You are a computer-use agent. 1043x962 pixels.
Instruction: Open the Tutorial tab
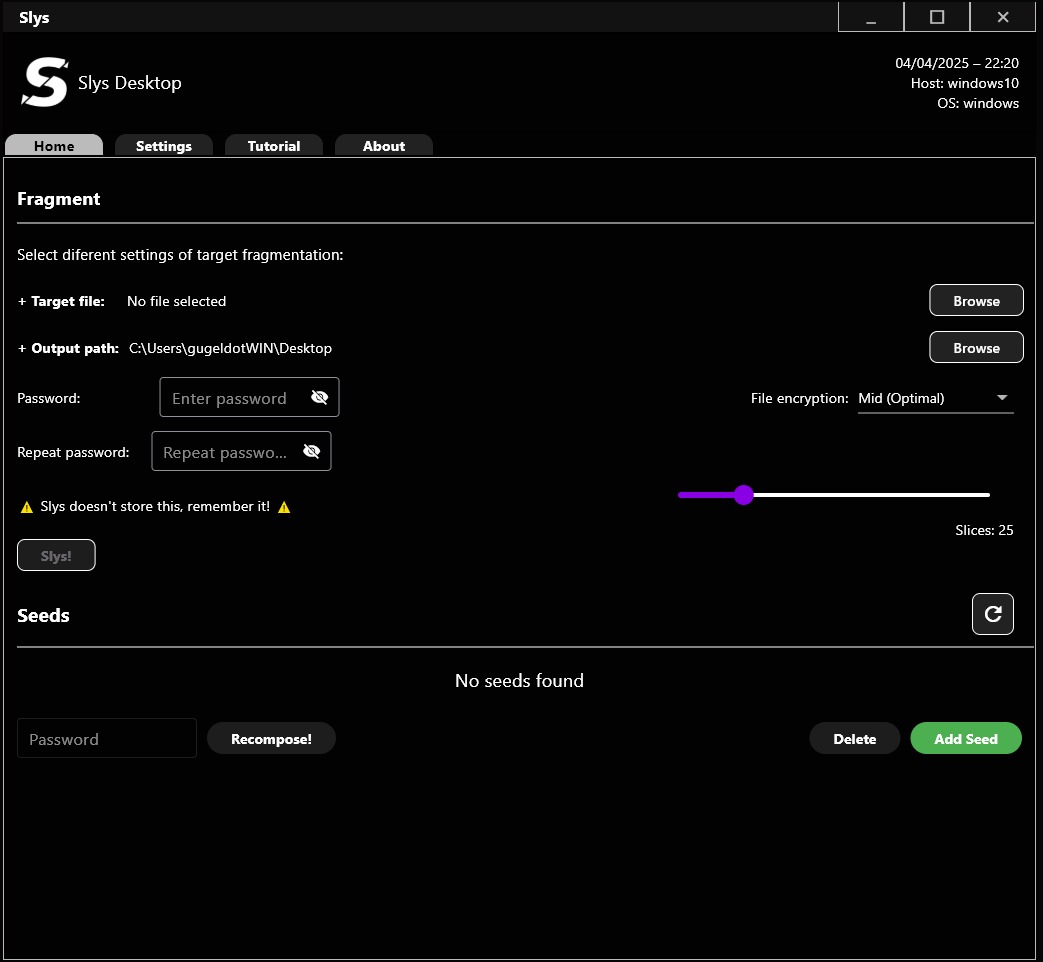pos(273,145)
